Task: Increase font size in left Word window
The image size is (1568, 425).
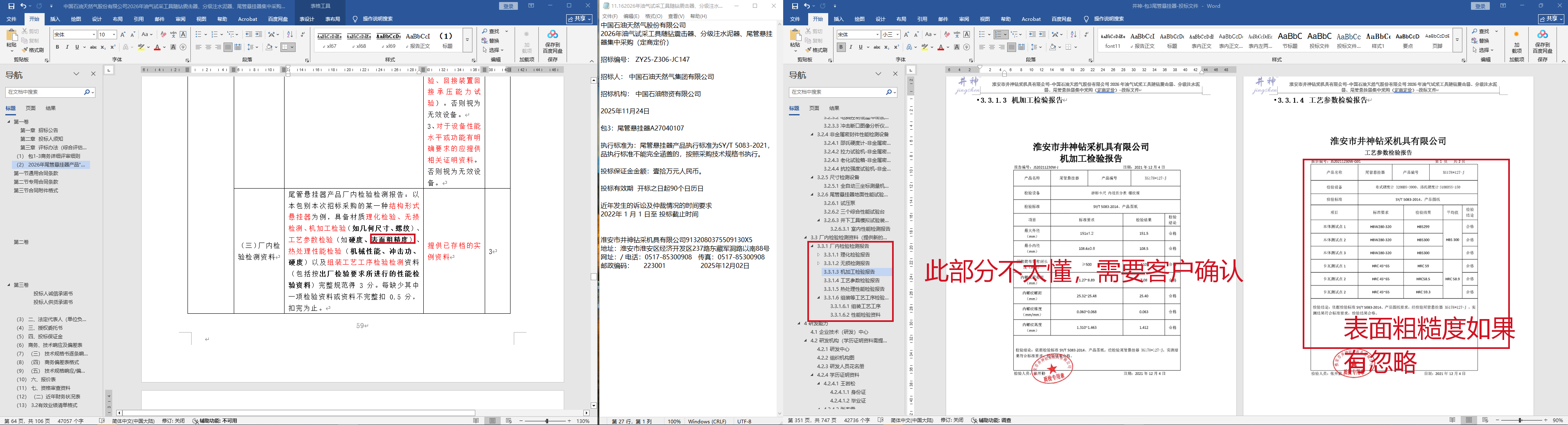Action: [123, 35]
